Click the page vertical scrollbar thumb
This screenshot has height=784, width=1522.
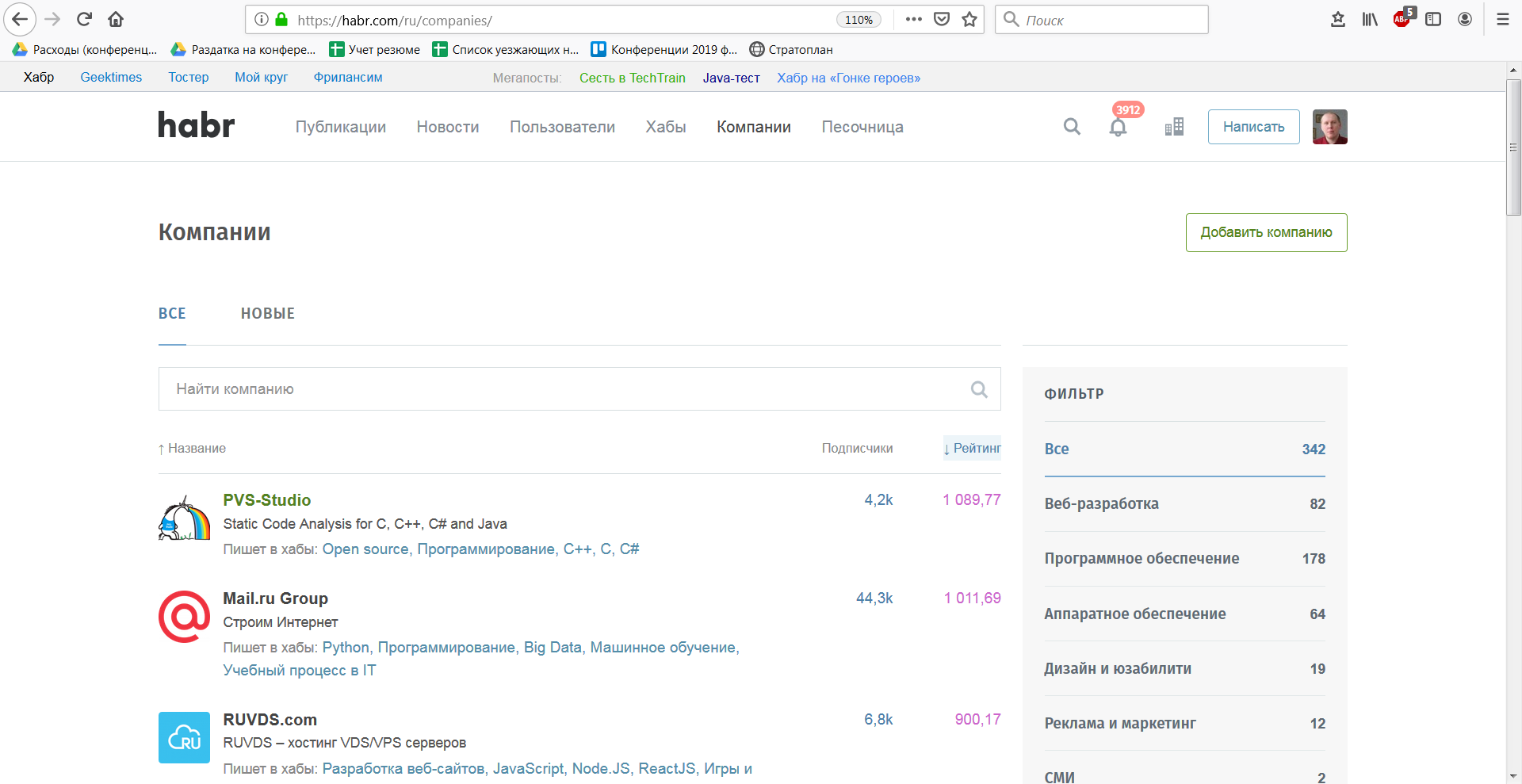[x=1513, y=147]
